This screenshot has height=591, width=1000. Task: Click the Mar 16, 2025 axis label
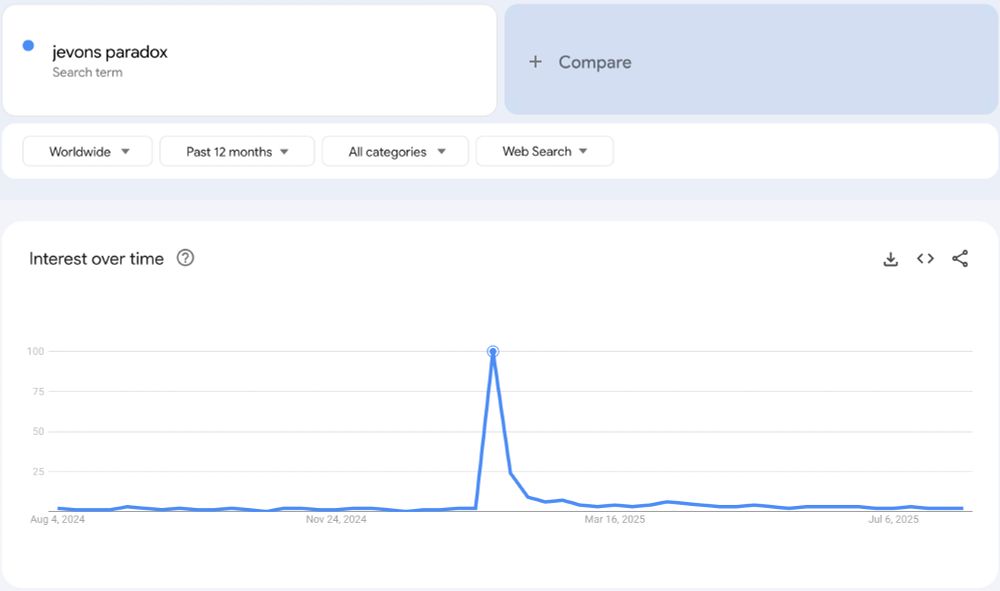pyautogui.click(x=615, y=520)
